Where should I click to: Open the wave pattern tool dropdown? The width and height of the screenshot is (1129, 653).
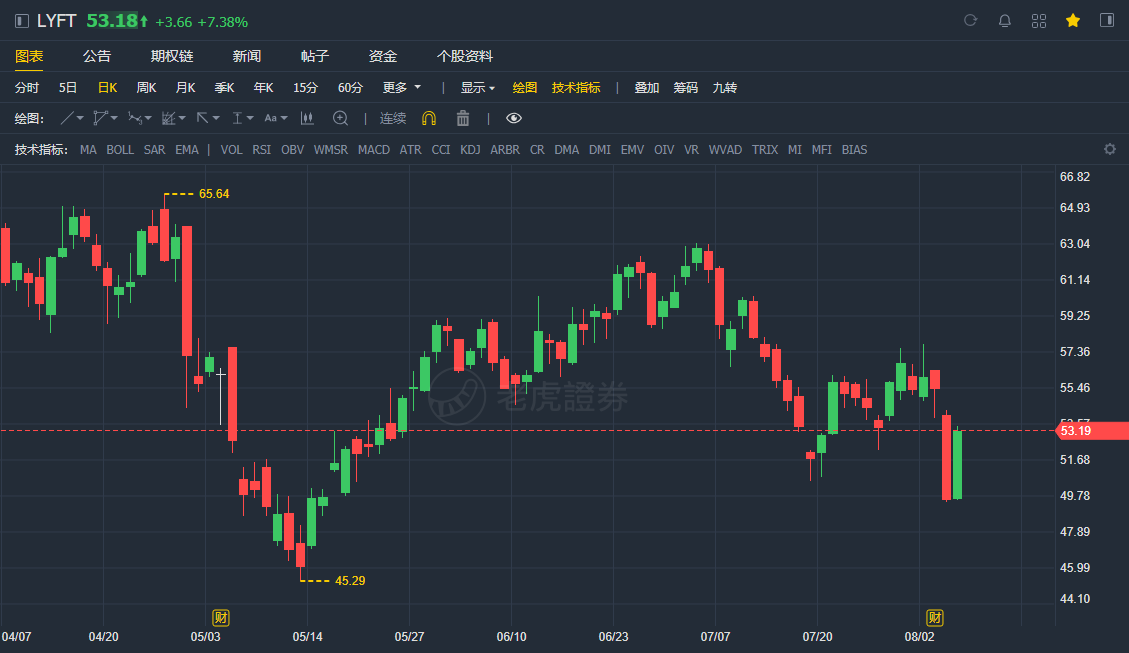140,118
